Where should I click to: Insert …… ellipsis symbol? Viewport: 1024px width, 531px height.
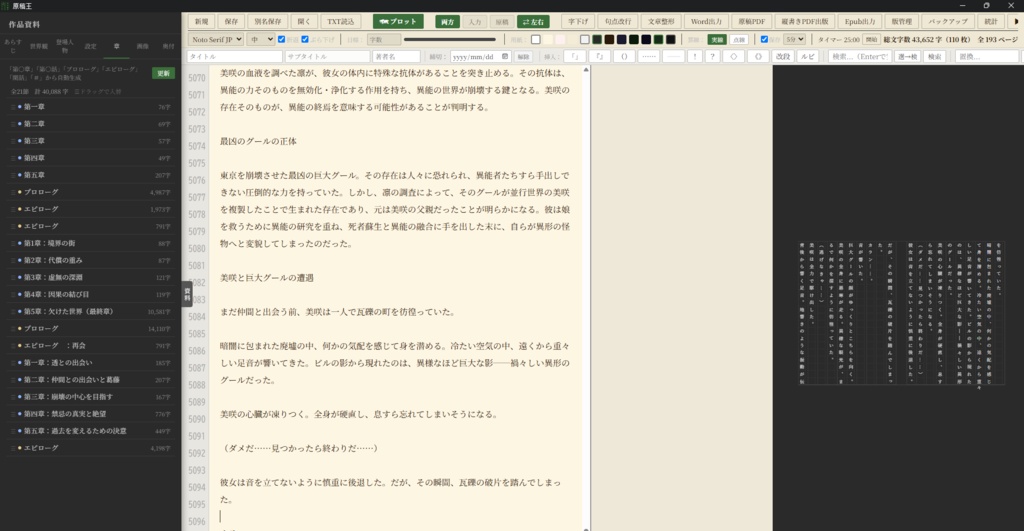coord(648,57)
